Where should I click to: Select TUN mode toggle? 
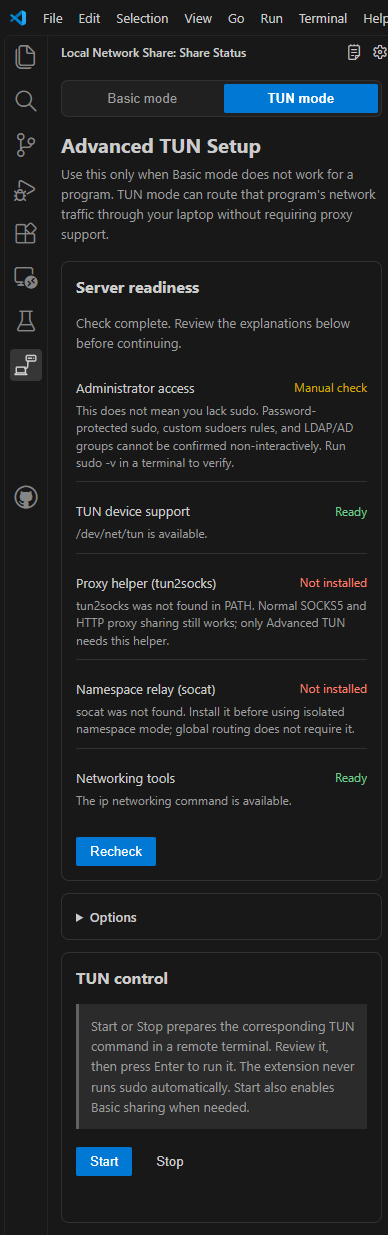tap(301, 98)
